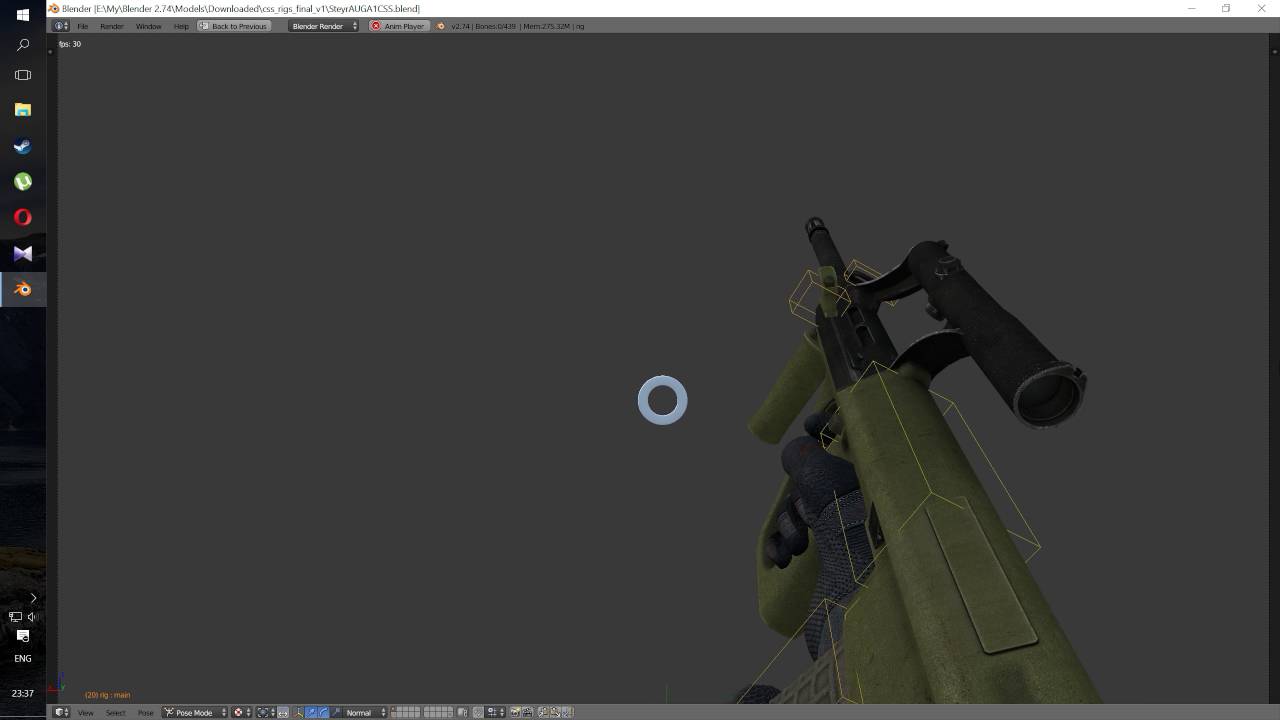Open Windows search from taskbar
The width and height of the screenshot is (1280, 720).
[x=23, y=45]
